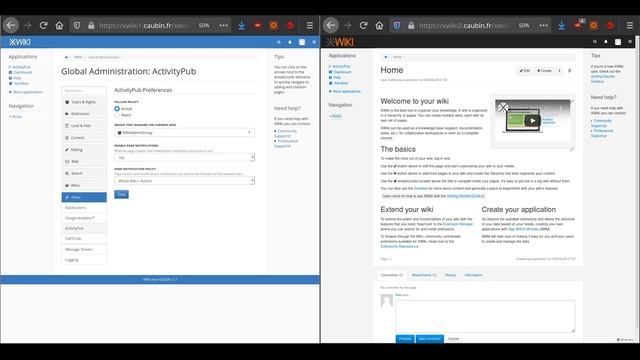The height and width of the screenshot is (360, 640).
Task: Select the Reject follow policy radio
Action: (x=117, y=115)
